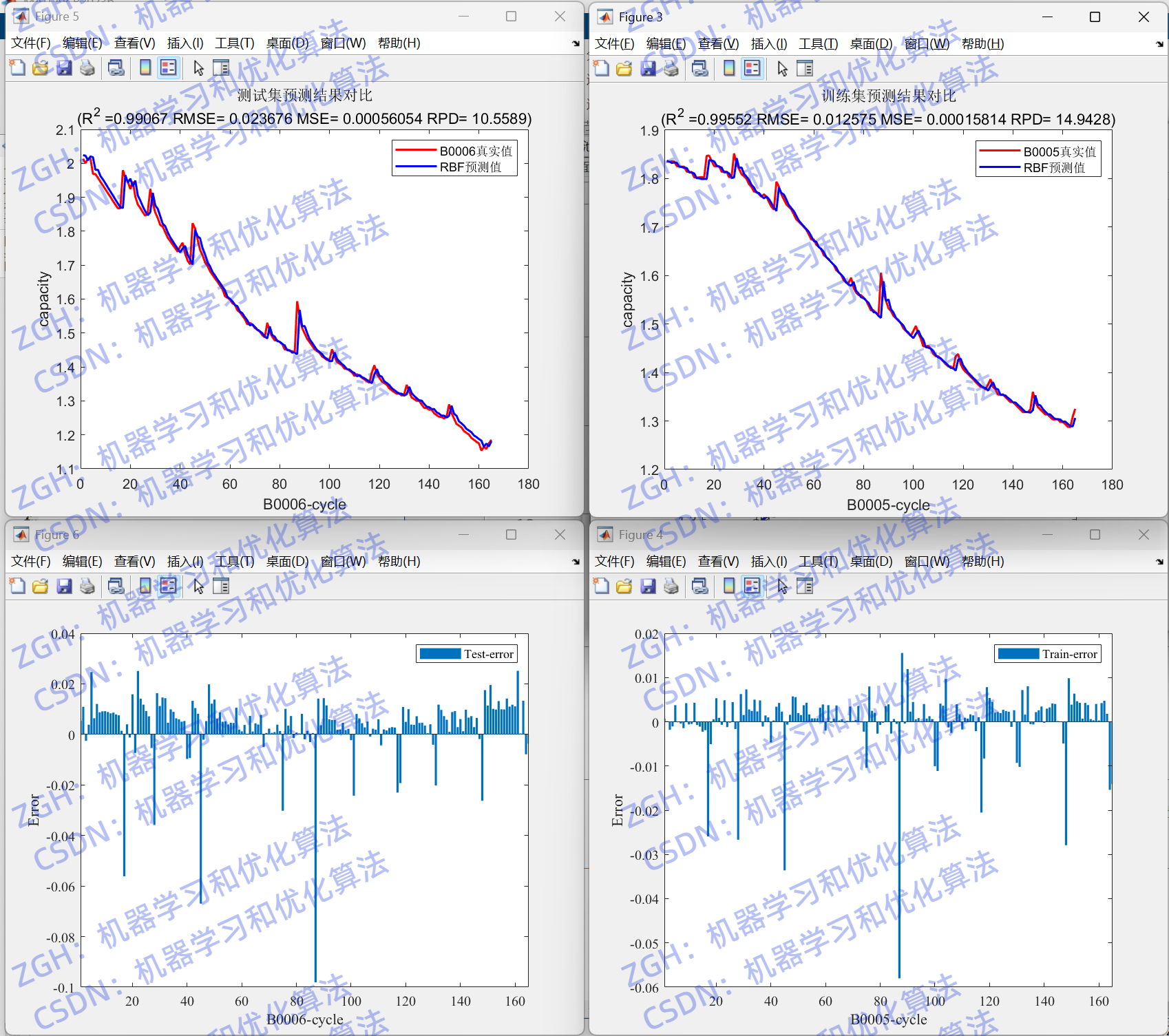Open 工具(T) menu in Figure 6
This screenshot has height=1036, width=1169.
pyautogui.click(x=235, y=562)
